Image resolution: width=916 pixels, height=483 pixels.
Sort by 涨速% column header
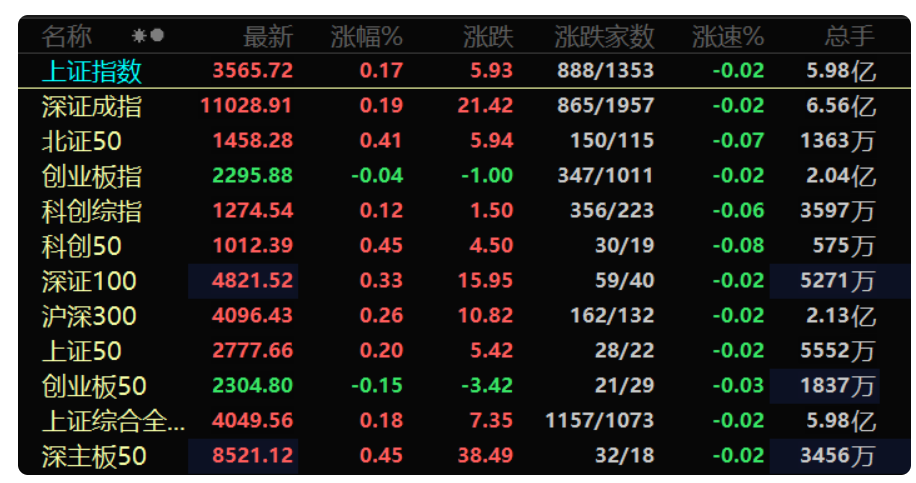tap(728, 36)
